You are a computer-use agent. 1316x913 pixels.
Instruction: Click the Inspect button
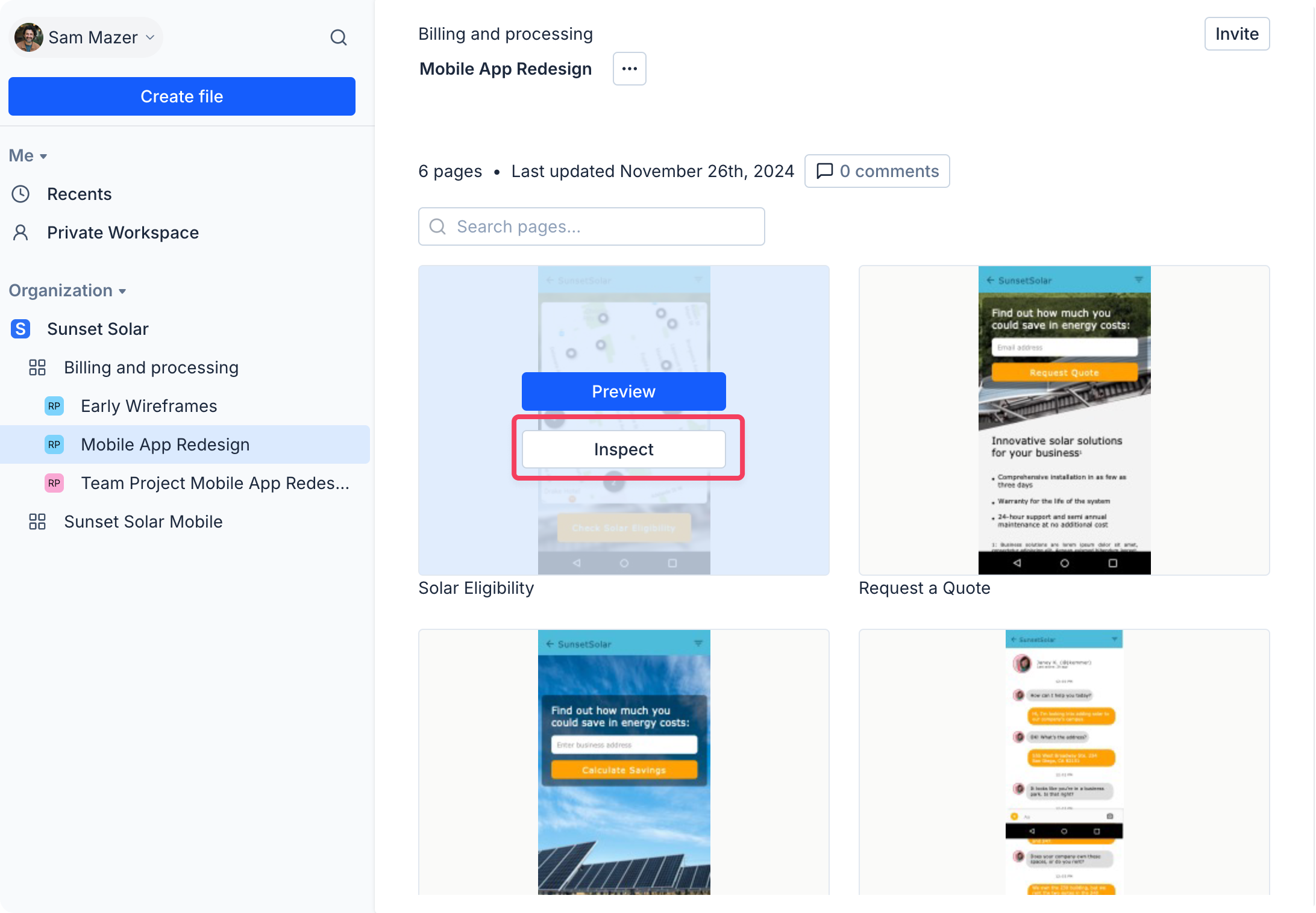[623, 449]
